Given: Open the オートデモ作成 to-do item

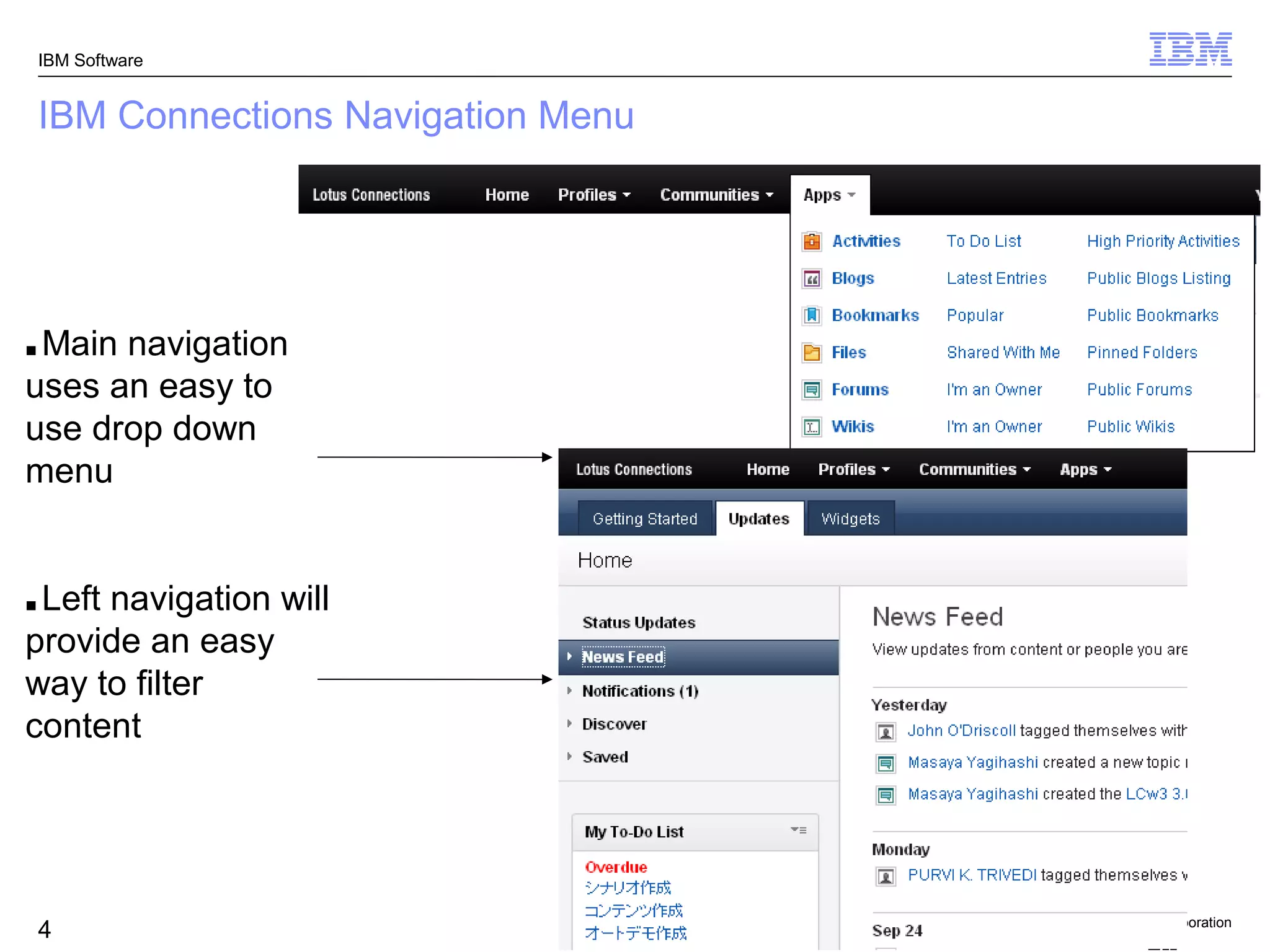Looking at the screenshot, I should pos(636,933).
